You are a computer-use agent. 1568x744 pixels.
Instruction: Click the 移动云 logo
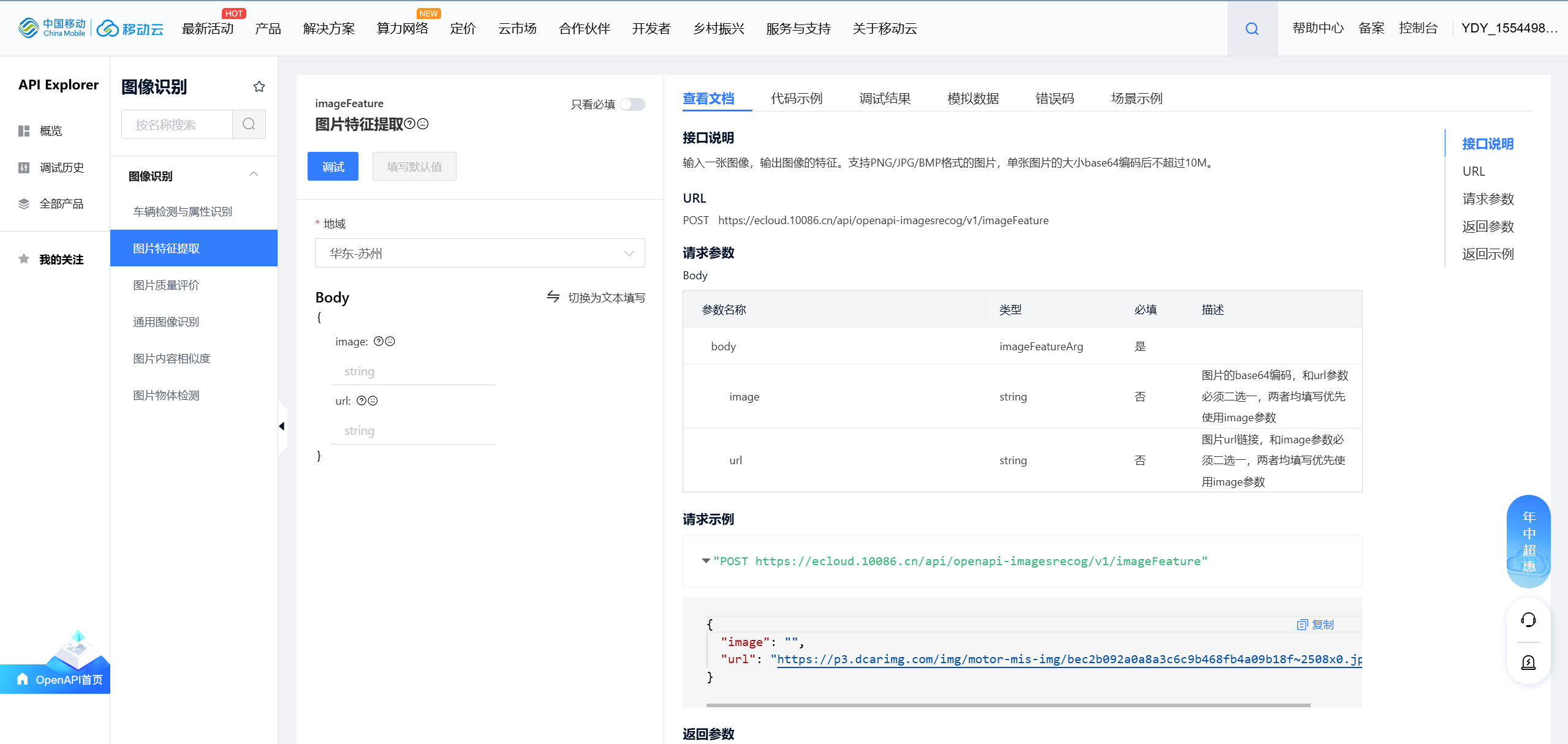(x=131, y=29)
